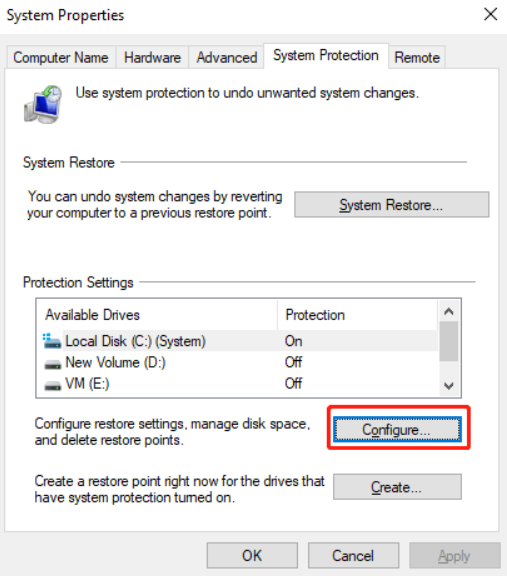
Task: Click the system protection computer icon
Action: click(x=43, y=104)
